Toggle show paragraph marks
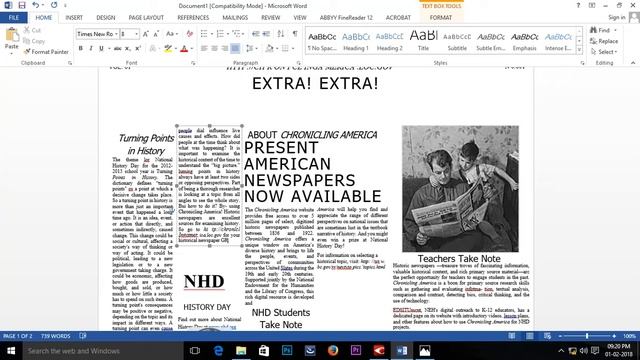The image size is (640, 360). pyautogui.click(x=295, y=34)
